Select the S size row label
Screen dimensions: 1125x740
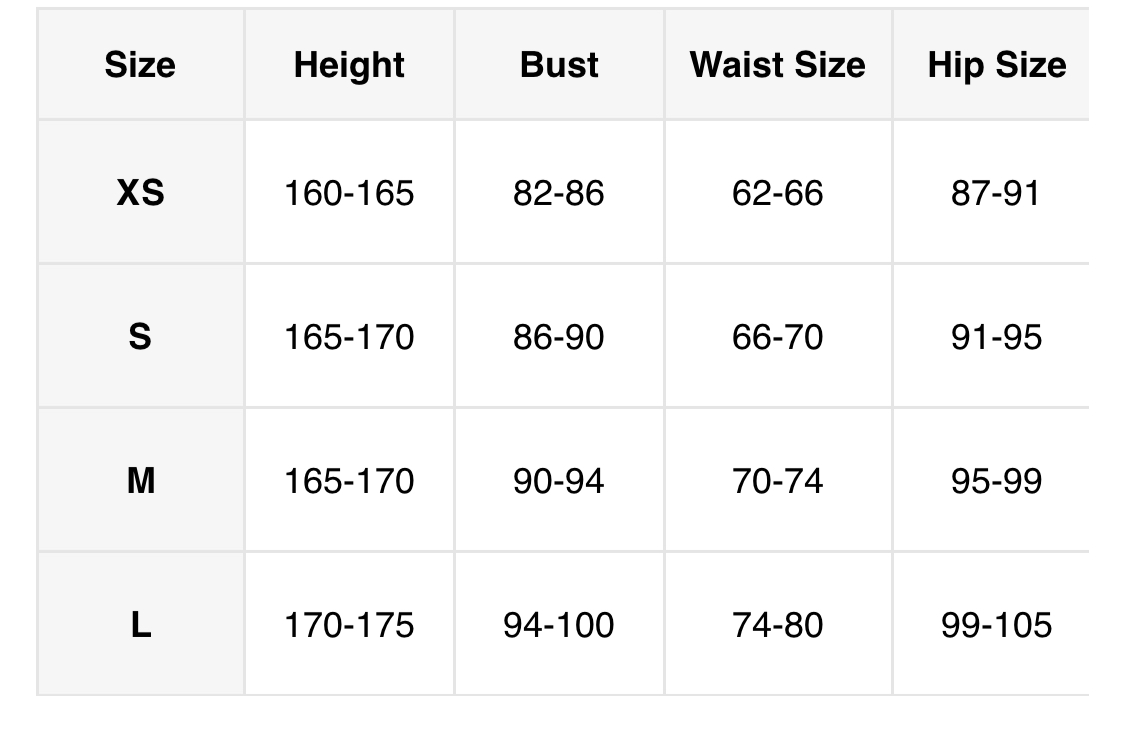point(140,337)
